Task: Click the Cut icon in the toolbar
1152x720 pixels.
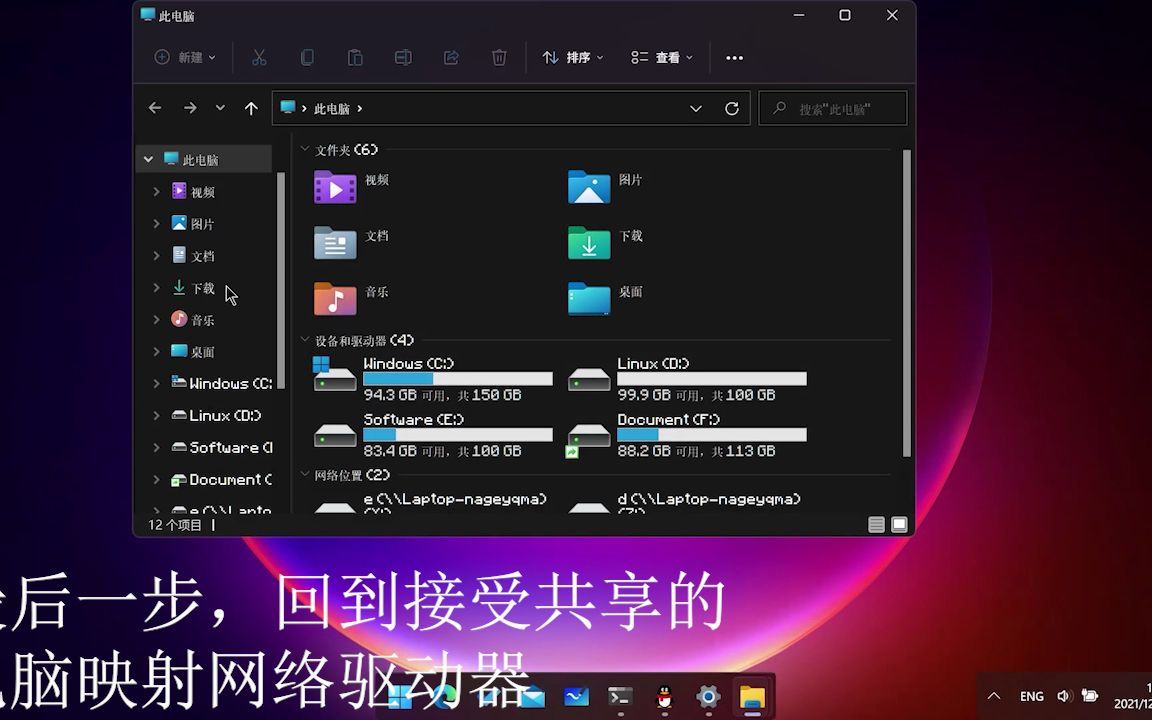Action: tap(259, 57)
